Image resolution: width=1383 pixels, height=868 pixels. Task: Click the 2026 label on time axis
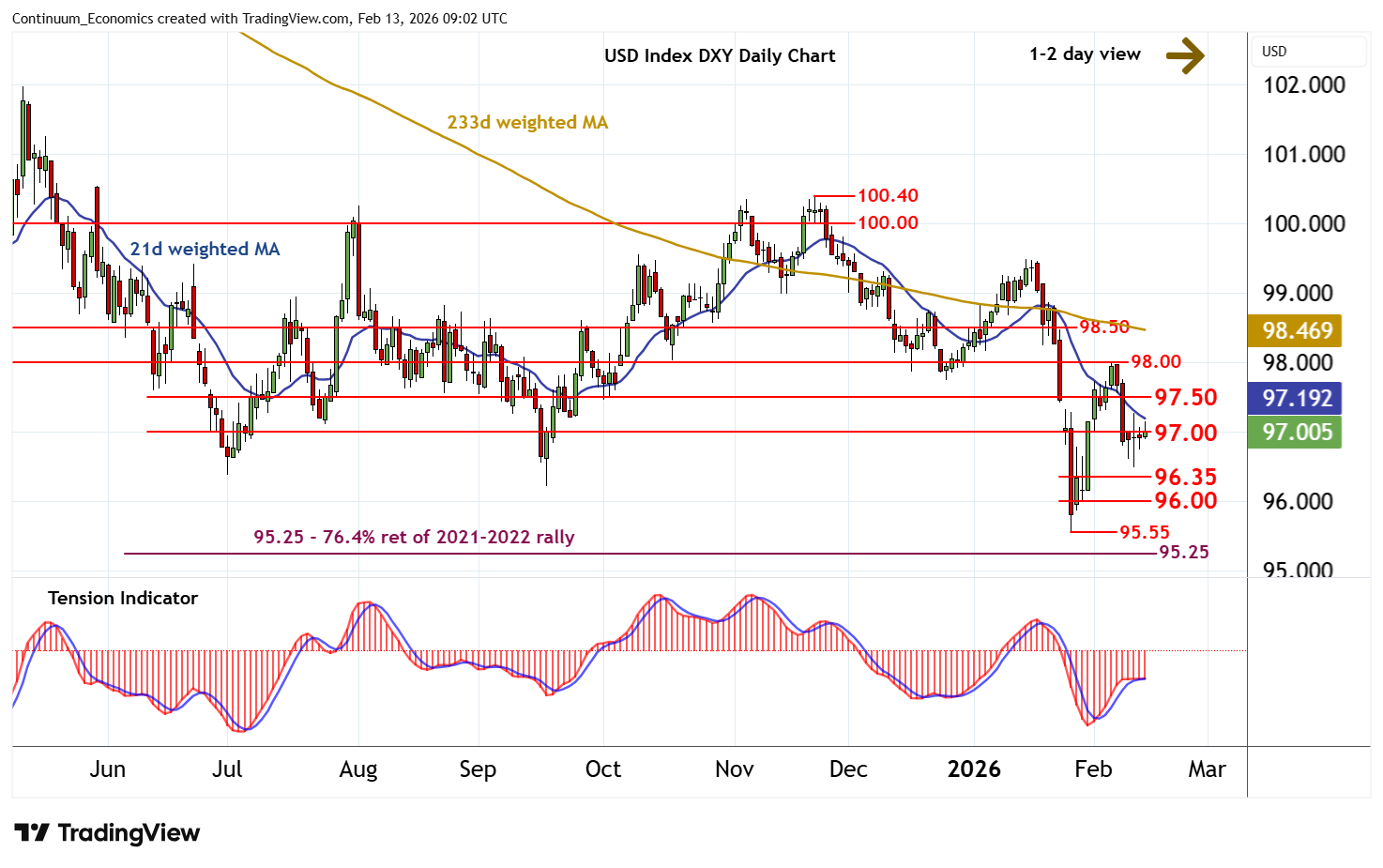974,769
